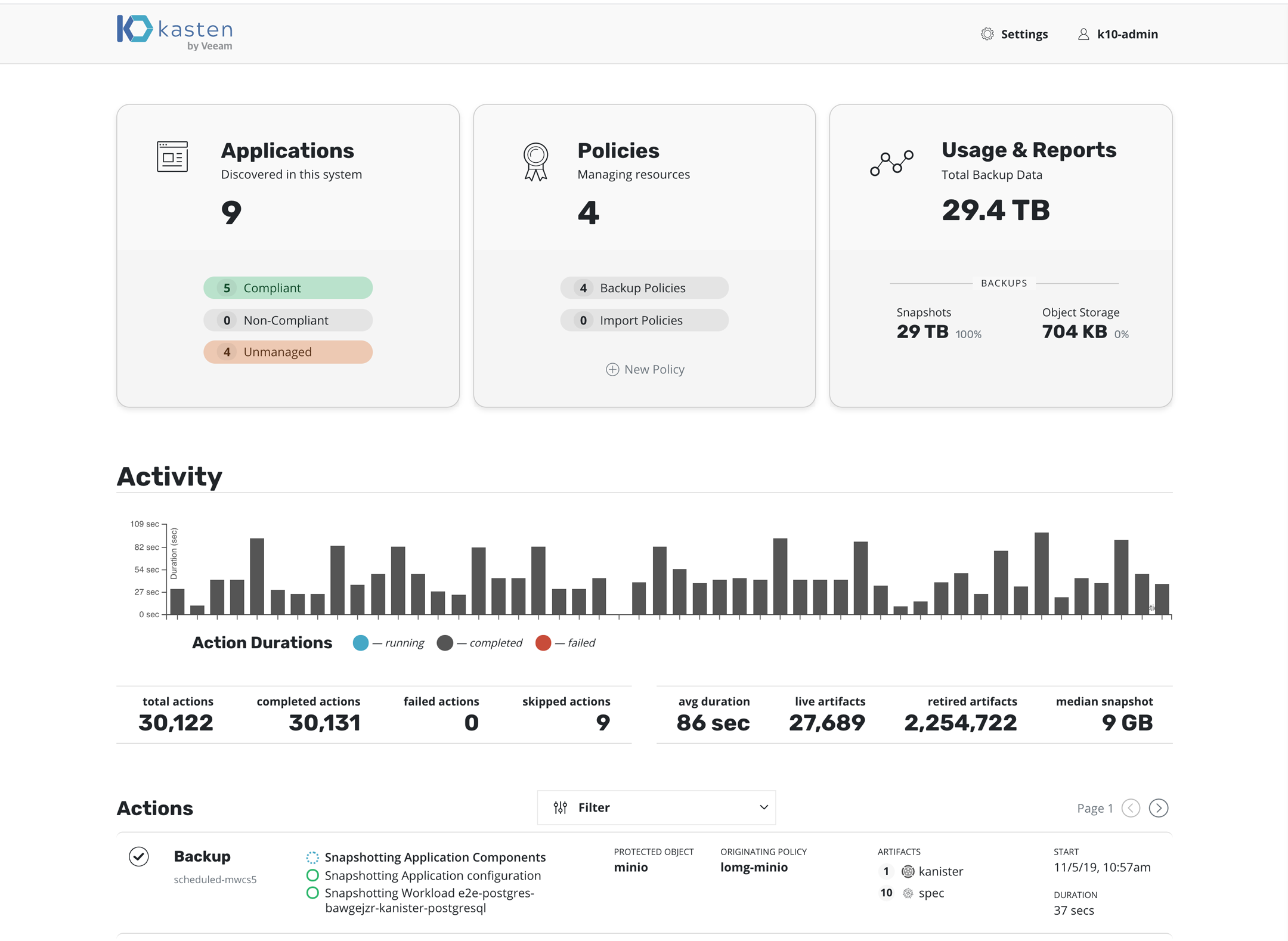Click the plus icon for New Policy
Viewport: 1288px width, 941px height.
pyautogui.click(x=612, y=370)
